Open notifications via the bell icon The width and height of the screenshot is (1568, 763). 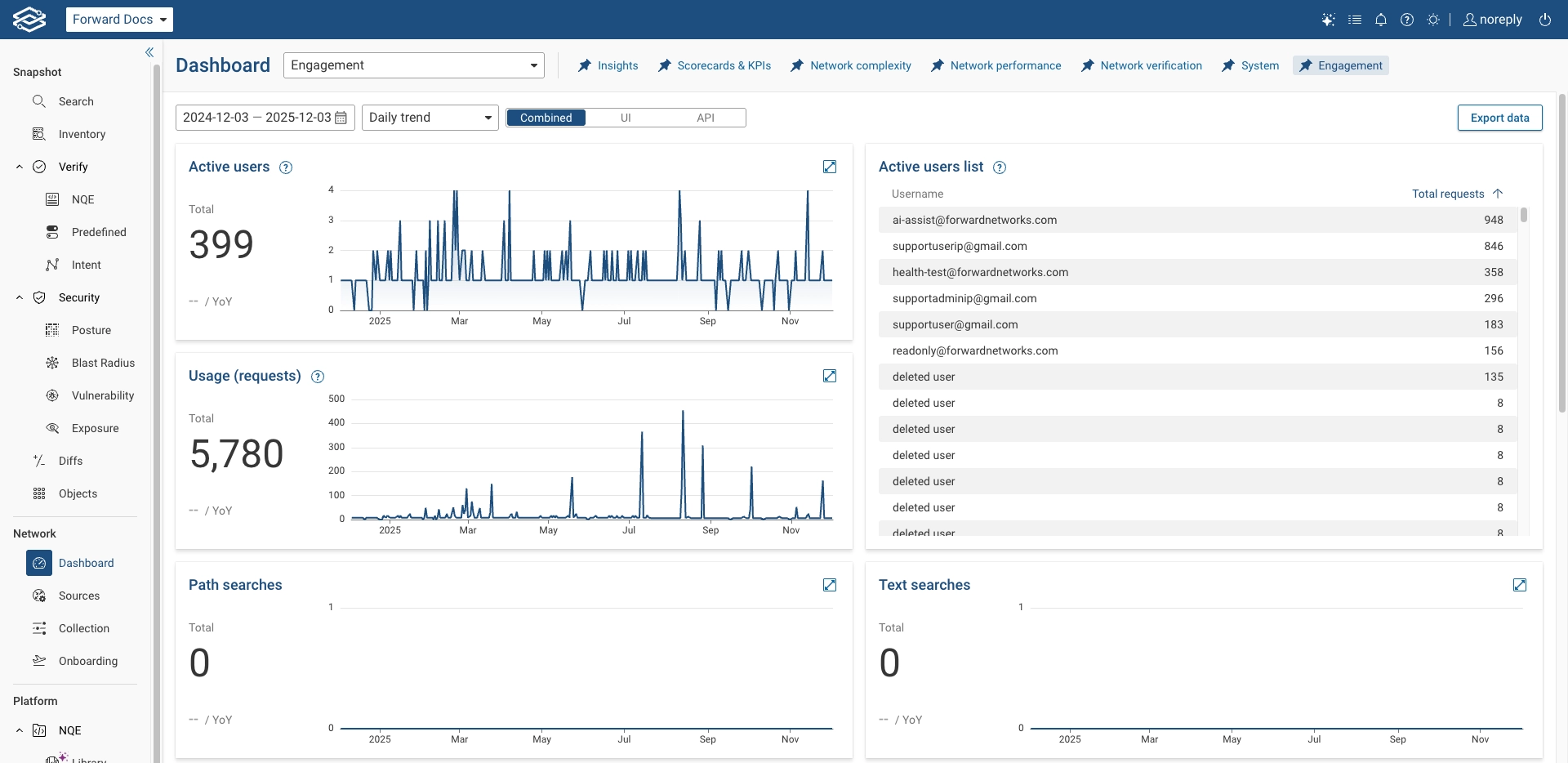coord(1380,19)
